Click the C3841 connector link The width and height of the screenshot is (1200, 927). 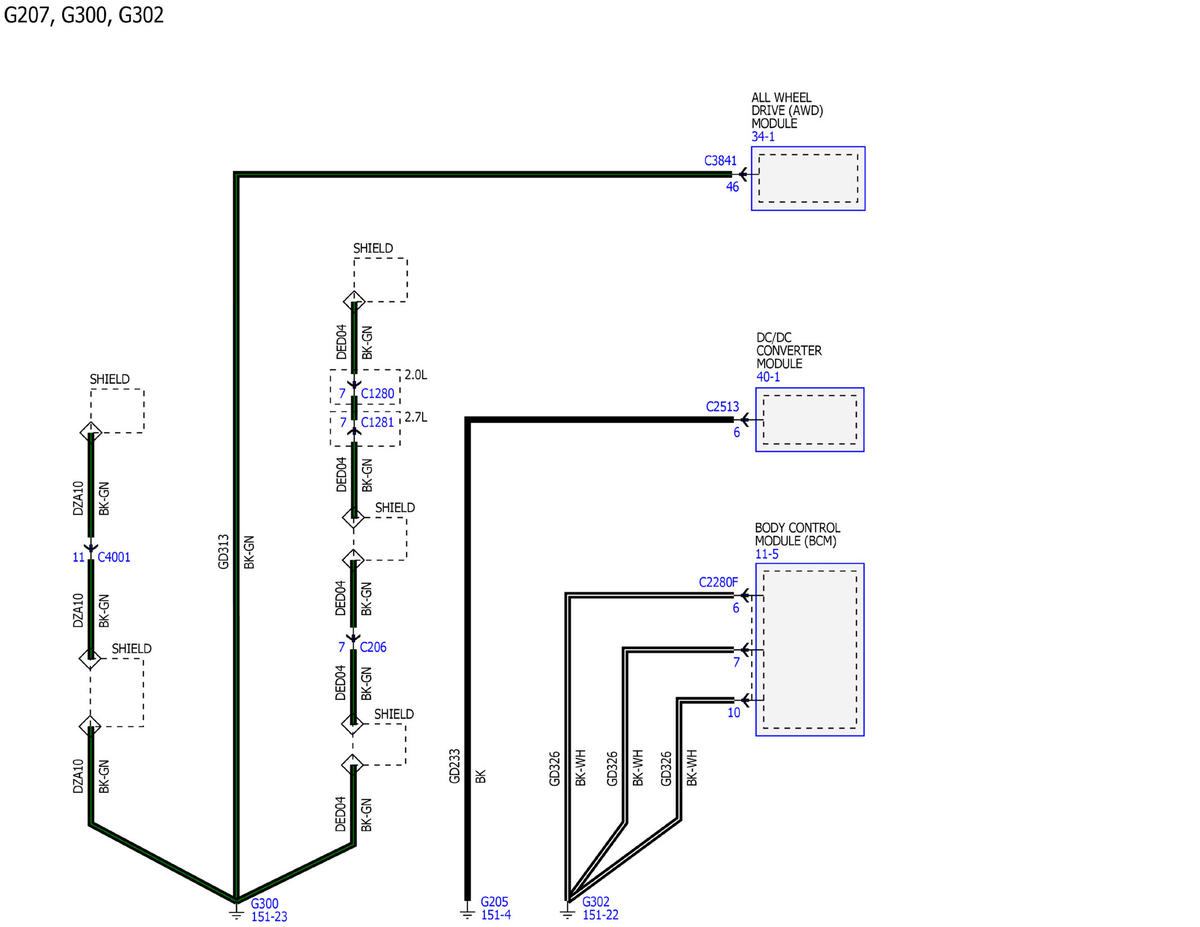tap(720, 160)
